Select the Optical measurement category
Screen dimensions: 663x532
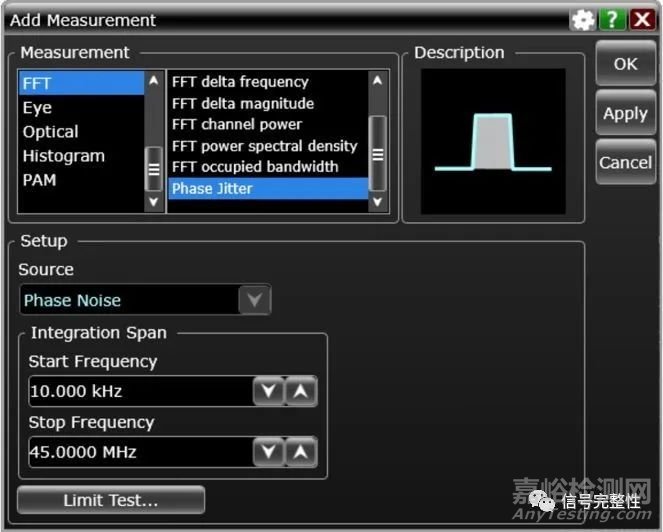[x=50, y=132]
